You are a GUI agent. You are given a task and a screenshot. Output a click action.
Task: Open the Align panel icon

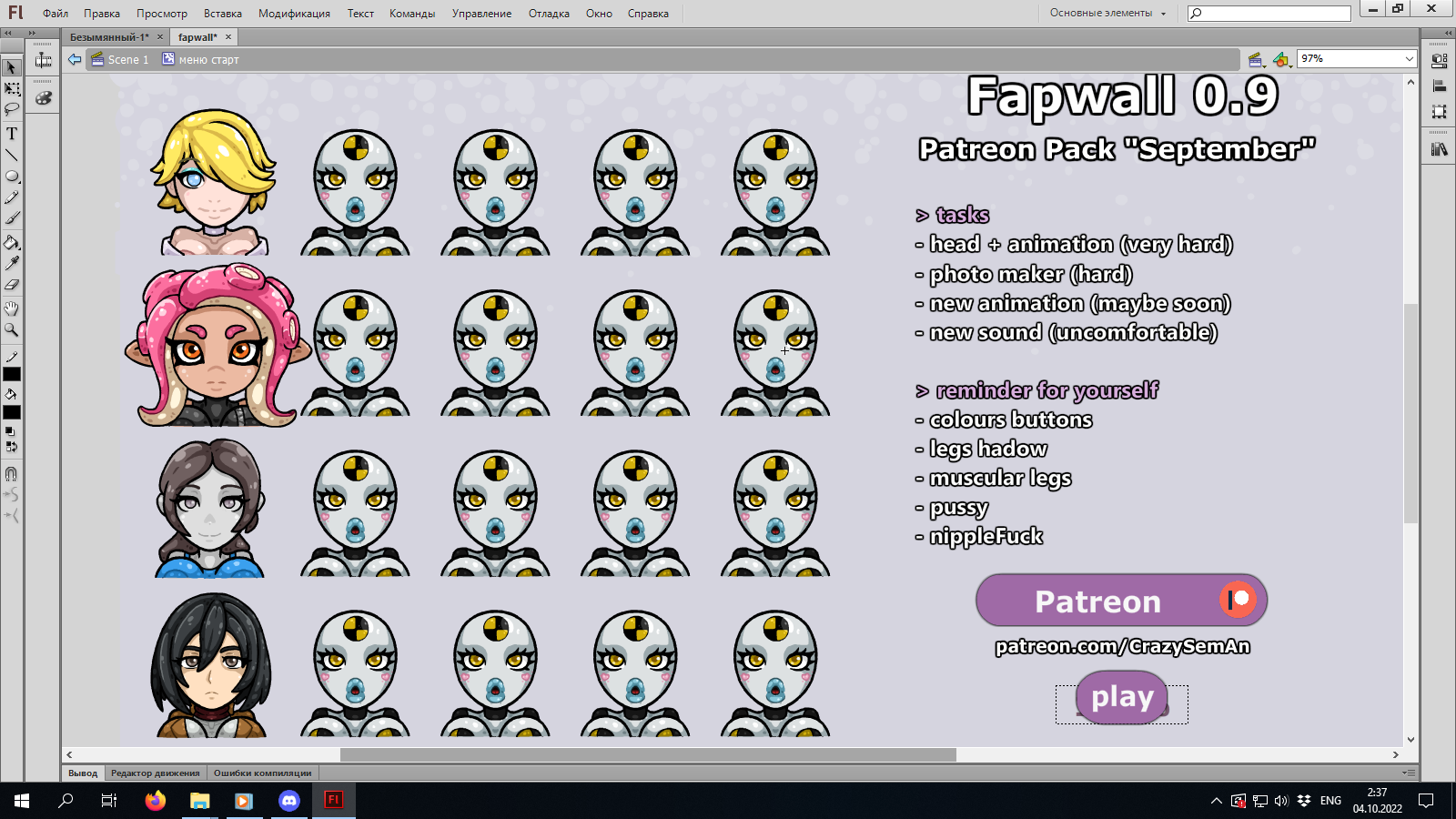1439,86
